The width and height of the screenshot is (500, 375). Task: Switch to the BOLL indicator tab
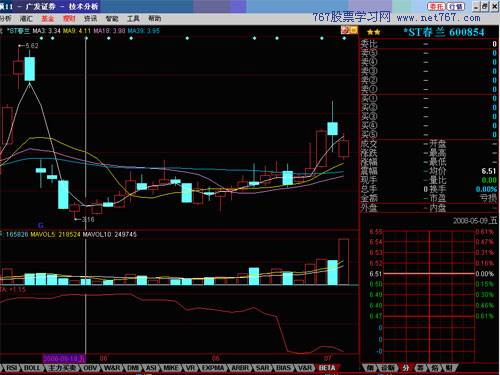[x=33, y=368]
